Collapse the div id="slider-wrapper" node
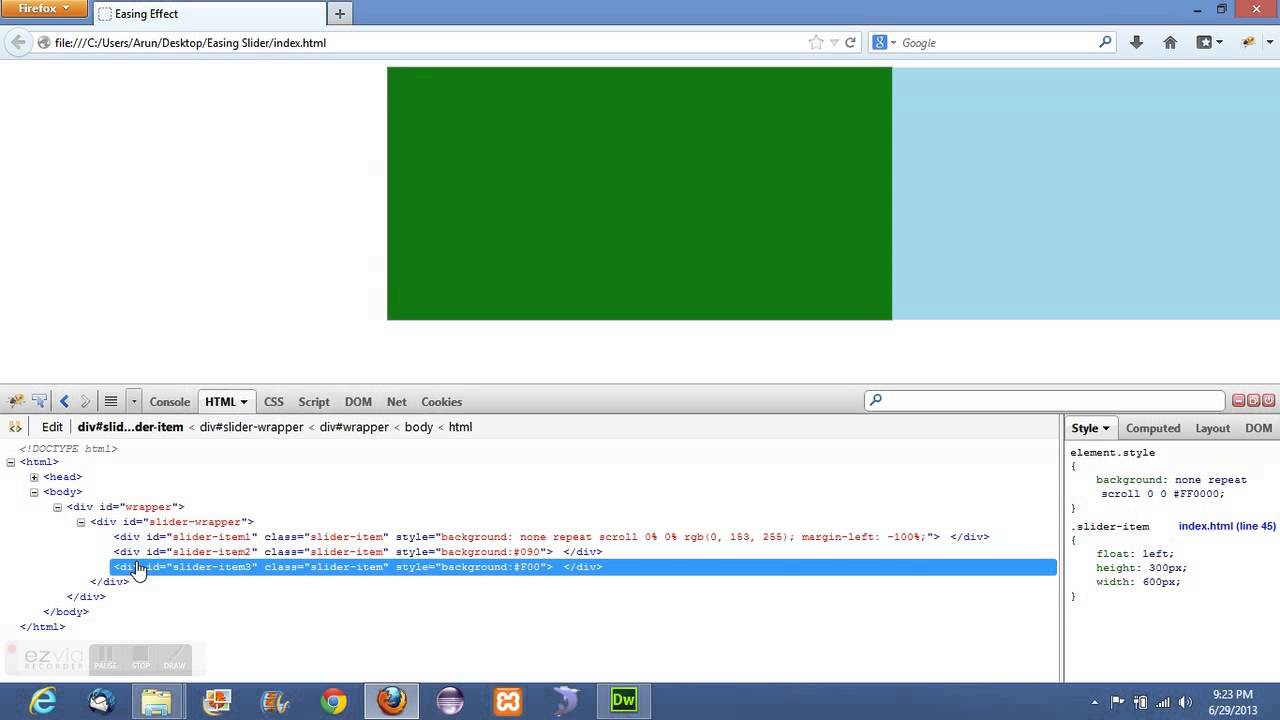This screenshot has height=720, width=1280. [x=81, y=522]
